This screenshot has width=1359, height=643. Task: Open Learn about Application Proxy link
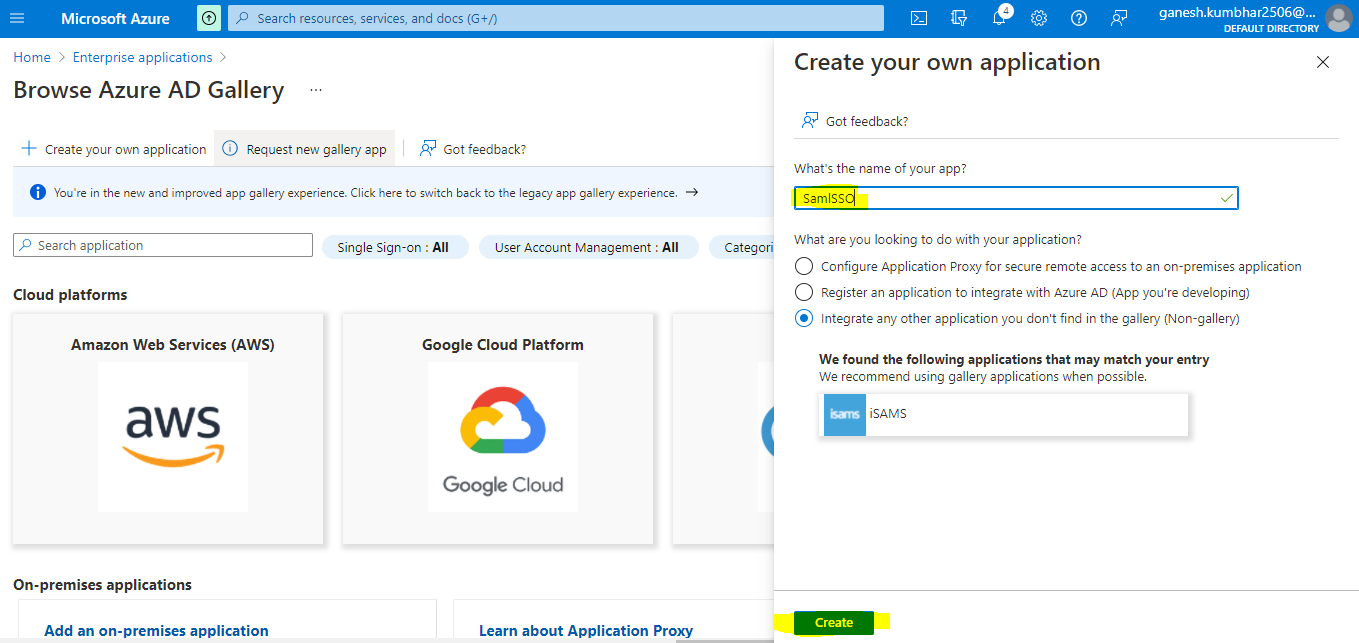click(586, 631)
